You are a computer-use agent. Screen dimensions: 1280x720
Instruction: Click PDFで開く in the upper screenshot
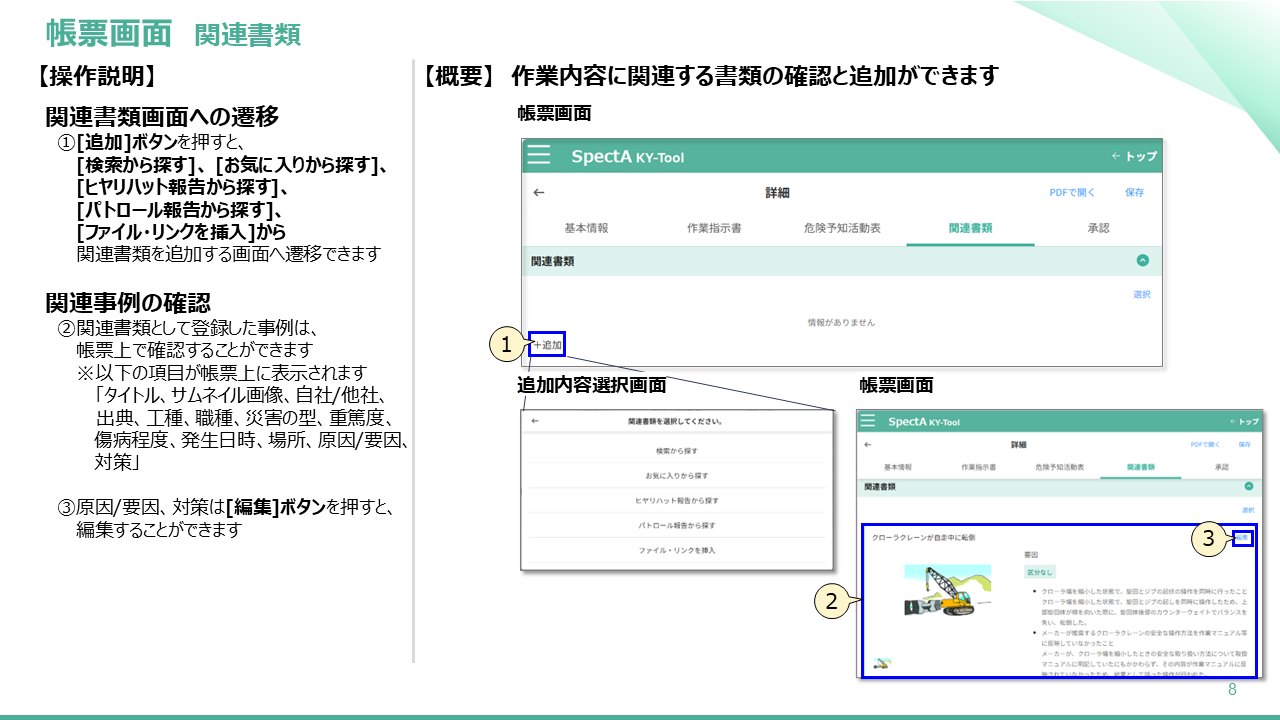(x=1072, y=192)
